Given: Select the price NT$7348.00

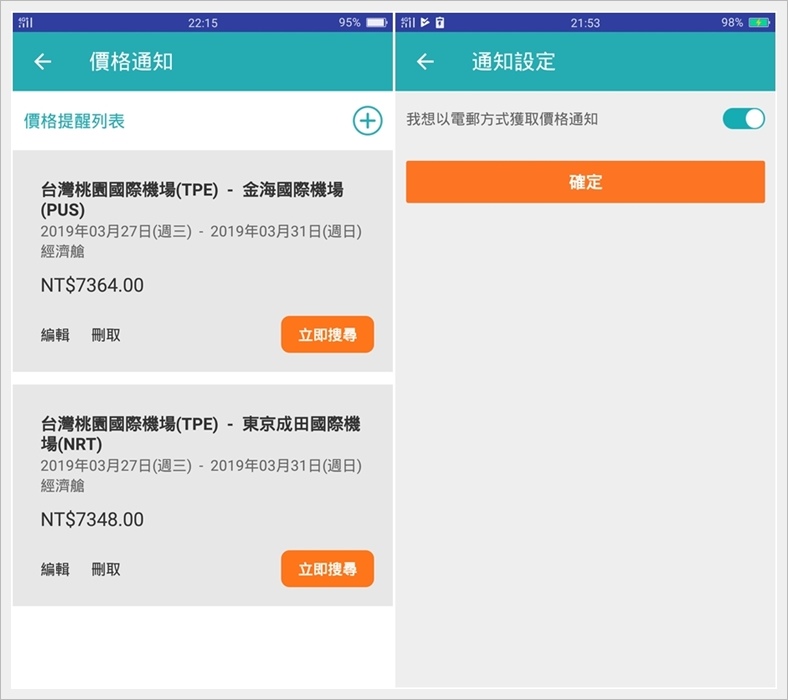Looking at the screenshot, I should (x=92, y=519).
